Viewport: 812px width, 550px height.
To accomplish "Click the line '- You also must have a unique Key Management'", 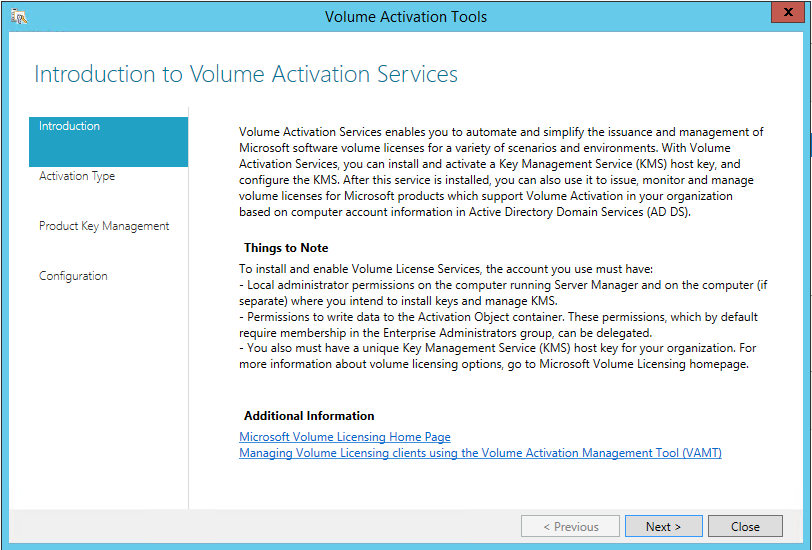I will pos(497,348).
